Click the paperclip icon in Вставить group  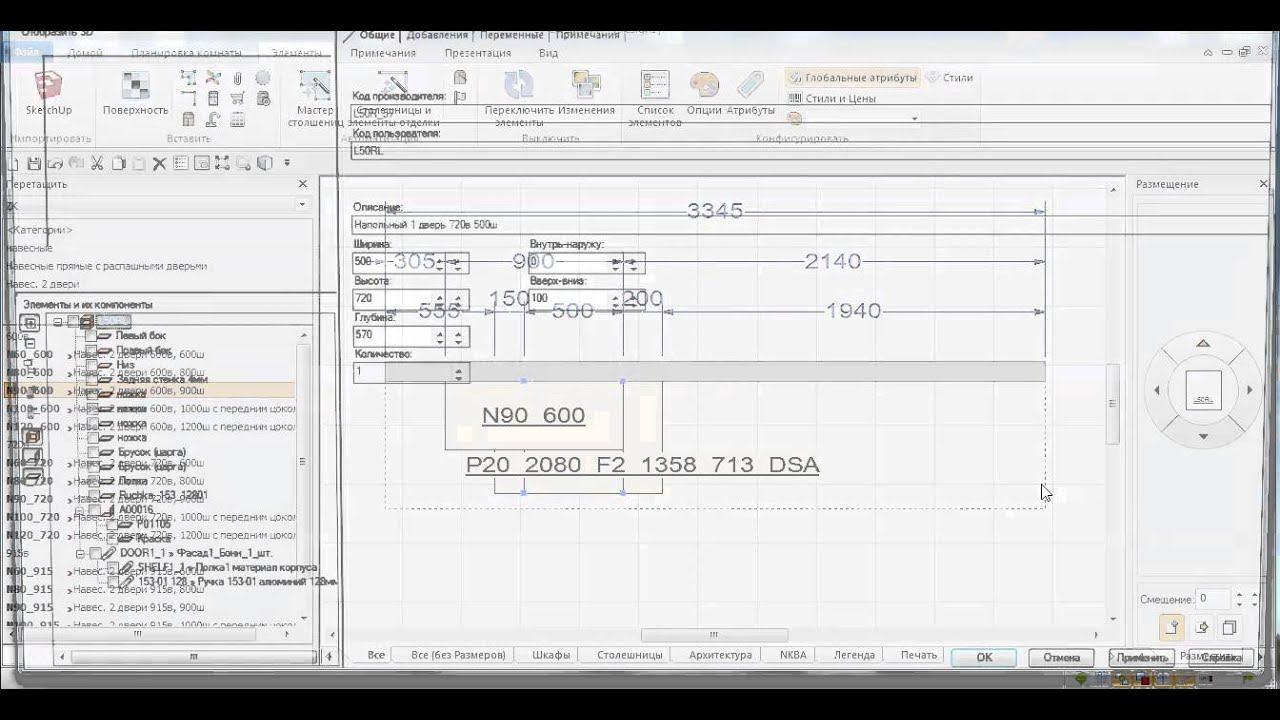238,78
